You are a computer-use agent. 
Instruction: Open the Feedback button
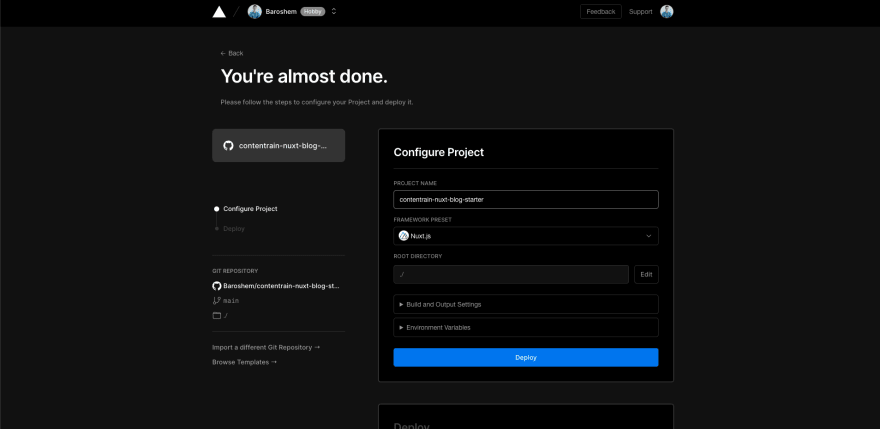pyautogui.click(x=601, y=12)
